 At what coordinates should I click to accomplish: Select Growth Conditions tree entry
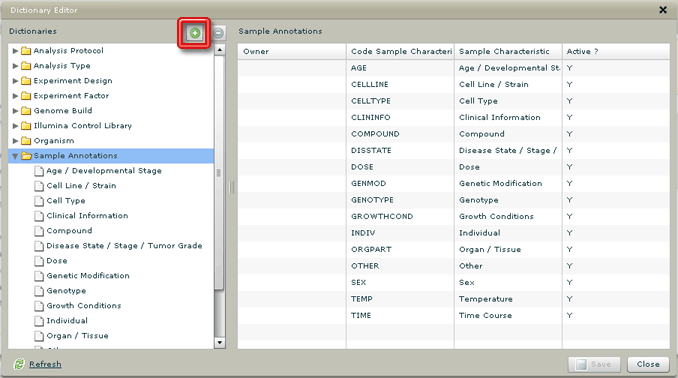click(84, 305)
